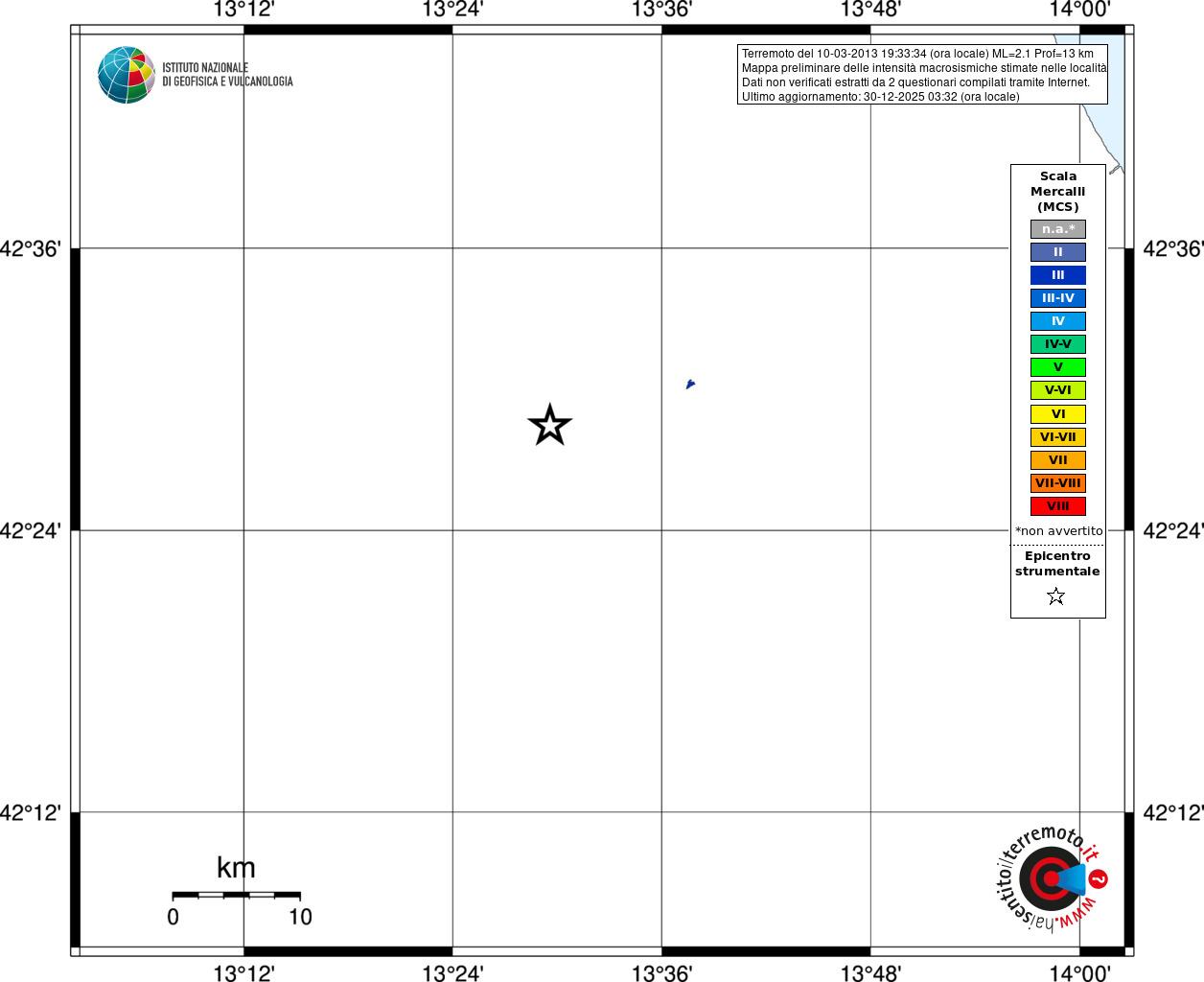
Task: Click the bottom 13°36' longitude label
Action: tap(661, 973)
